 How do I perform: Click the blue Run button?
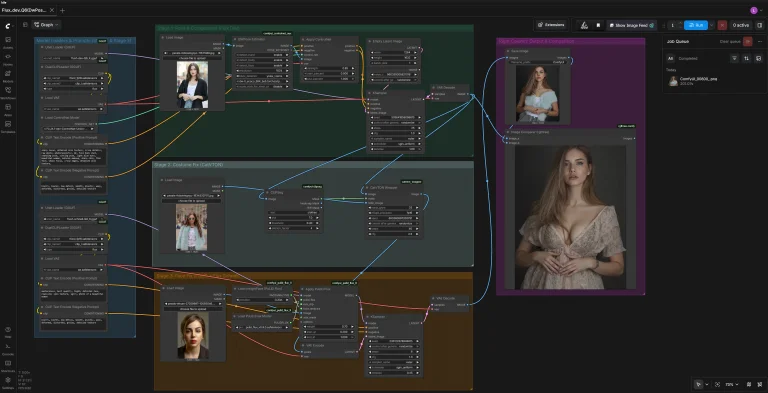(x=696, y=25)
